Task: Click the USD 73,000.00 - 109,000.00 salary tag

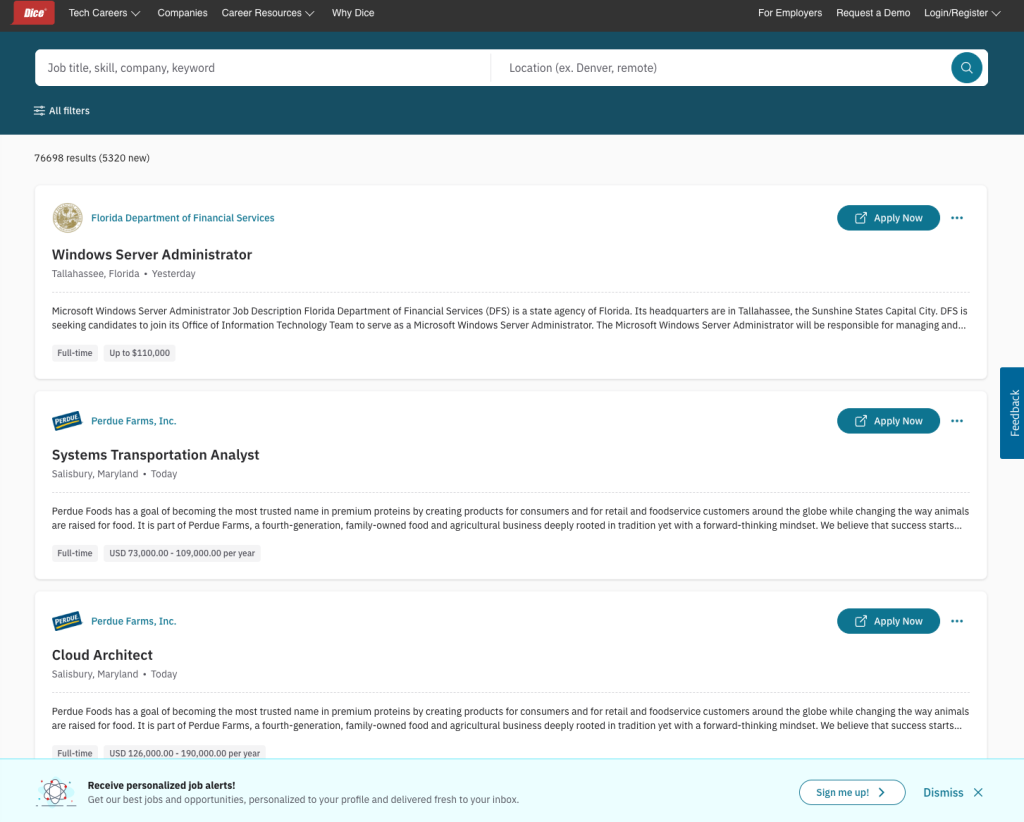Action: click(182, 554)
